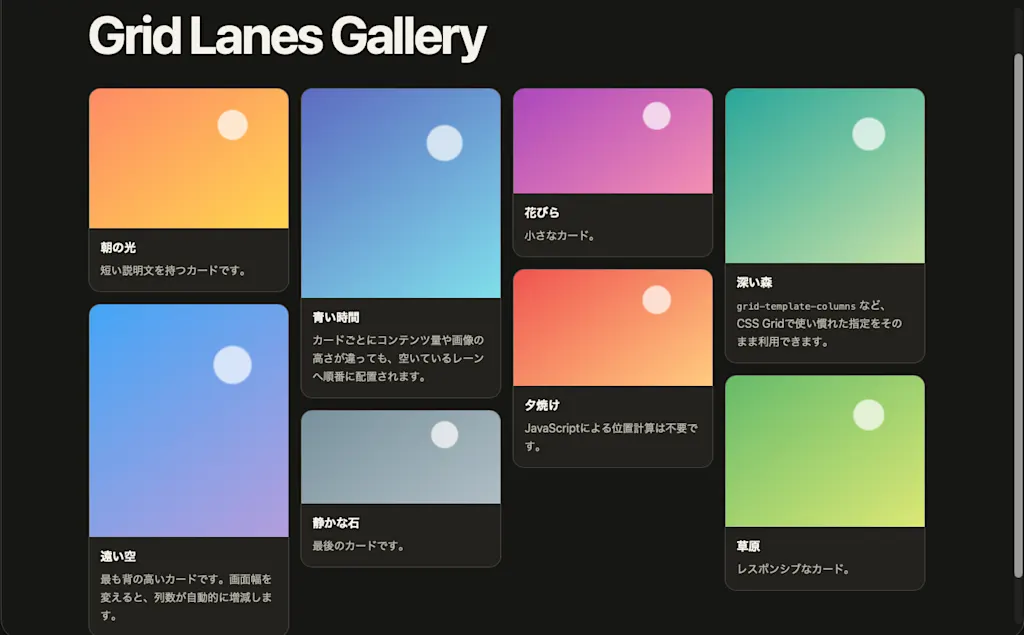Click the 深い森 card heading

(754, 283)
